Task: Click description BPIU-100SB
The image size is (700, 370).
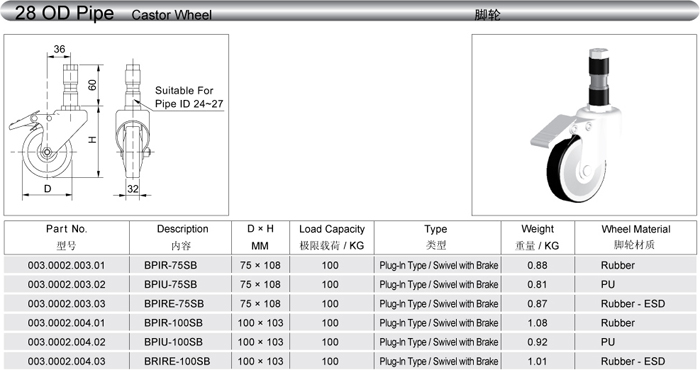Action: [173, 342]
